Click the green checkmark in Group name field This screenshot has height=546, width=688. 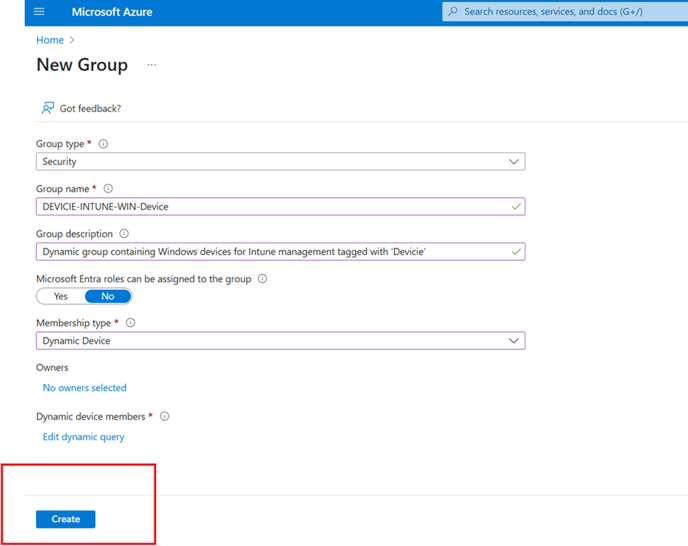click(x=516, y=206)
